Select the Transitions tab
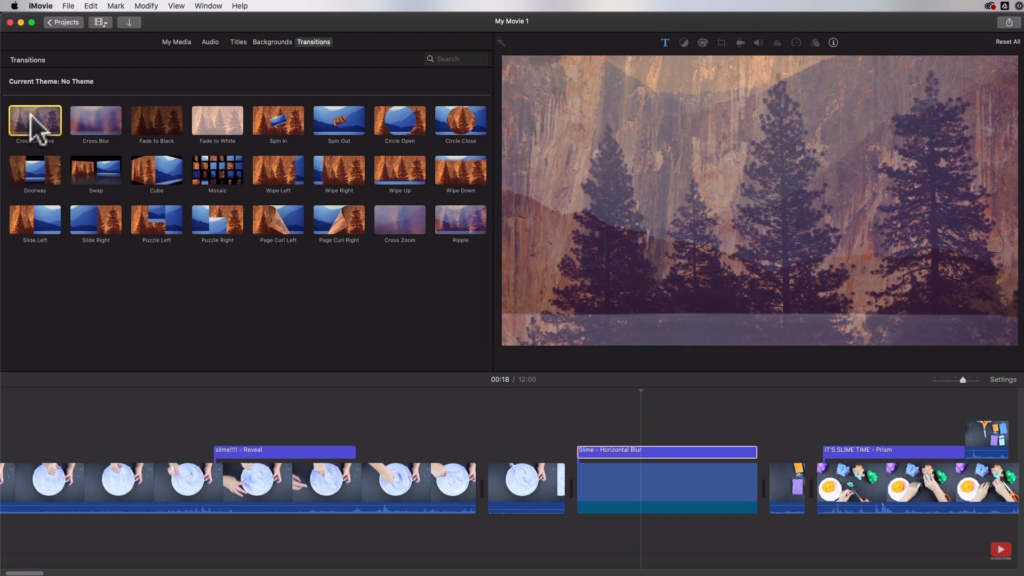This screenshot has height=576, width=1024. coord(313,42)
